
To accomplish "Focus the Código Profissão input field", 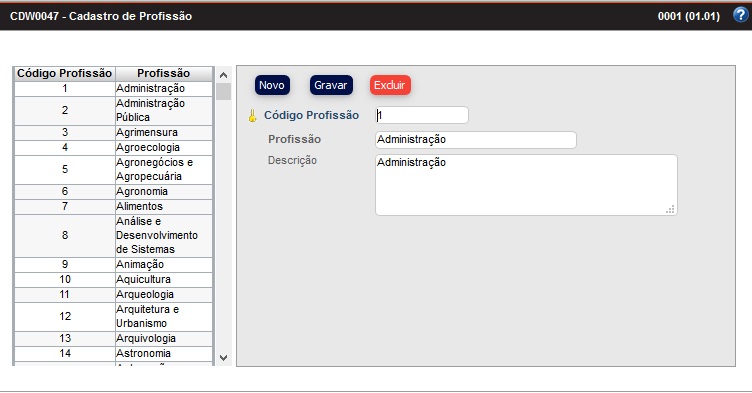I will 422,115.
